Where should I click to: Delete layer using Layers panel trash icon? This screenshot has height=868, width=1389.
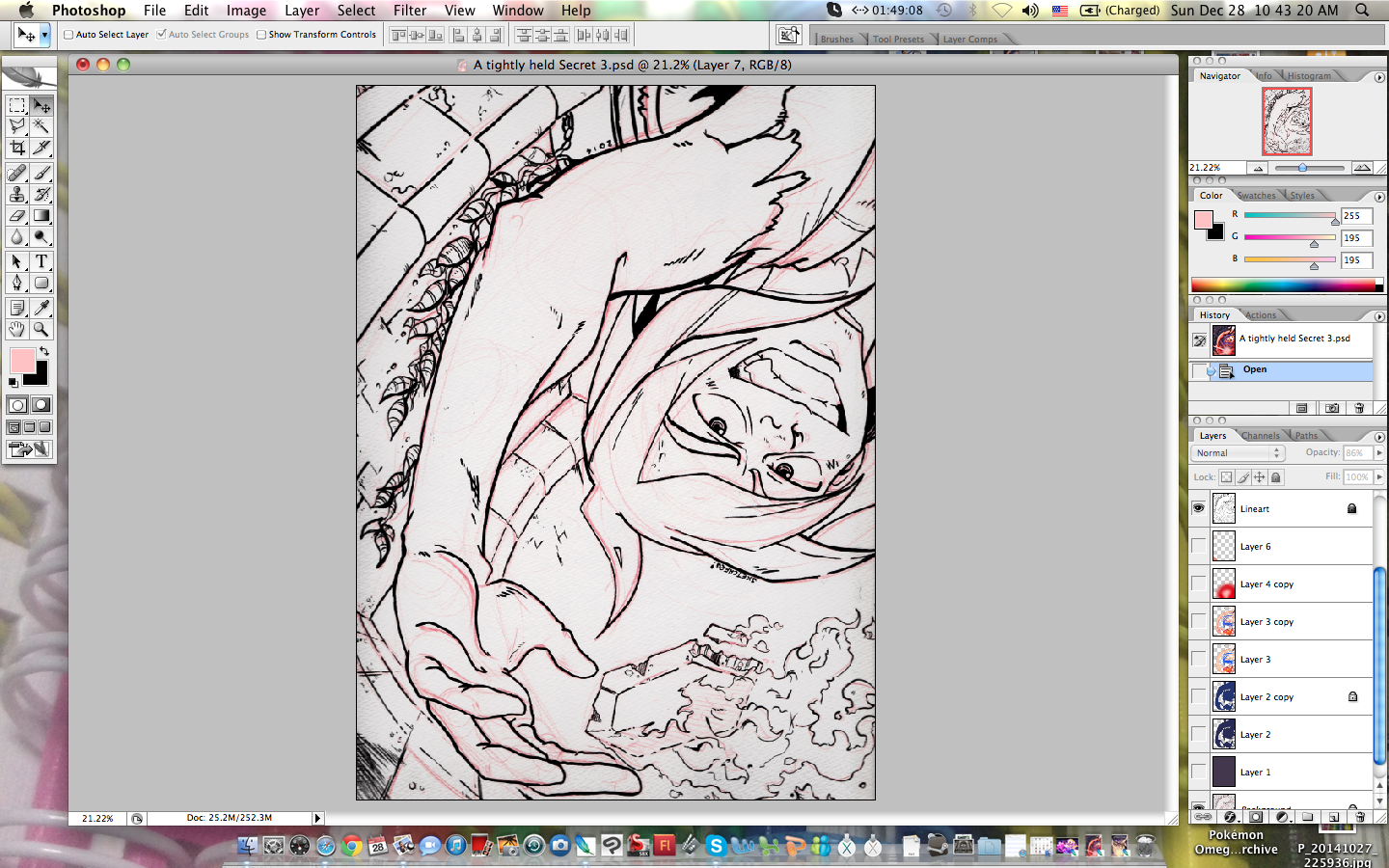click(1359, 817)
